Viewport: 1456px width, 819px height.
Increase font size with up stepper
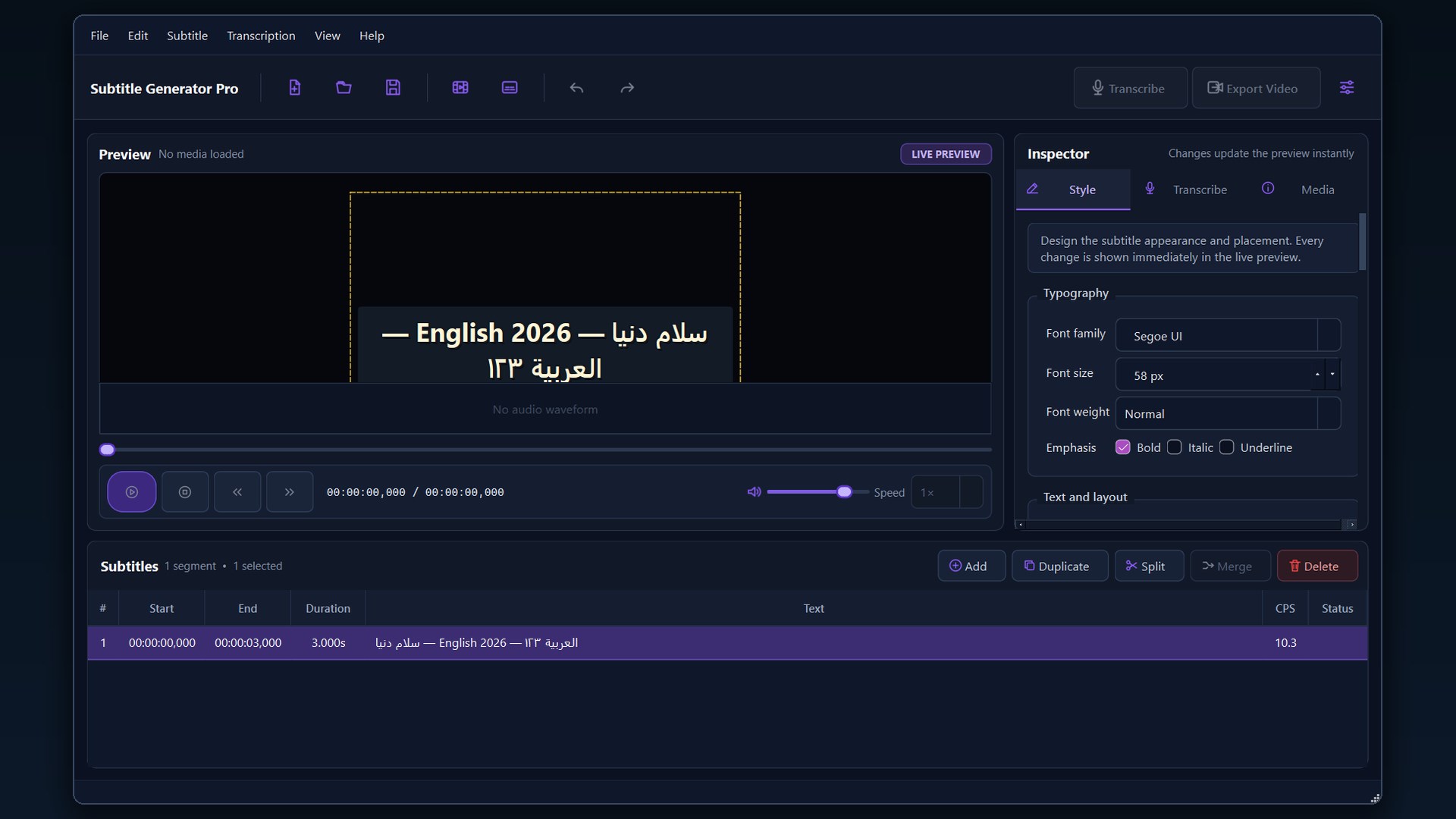click(1317, 374)
